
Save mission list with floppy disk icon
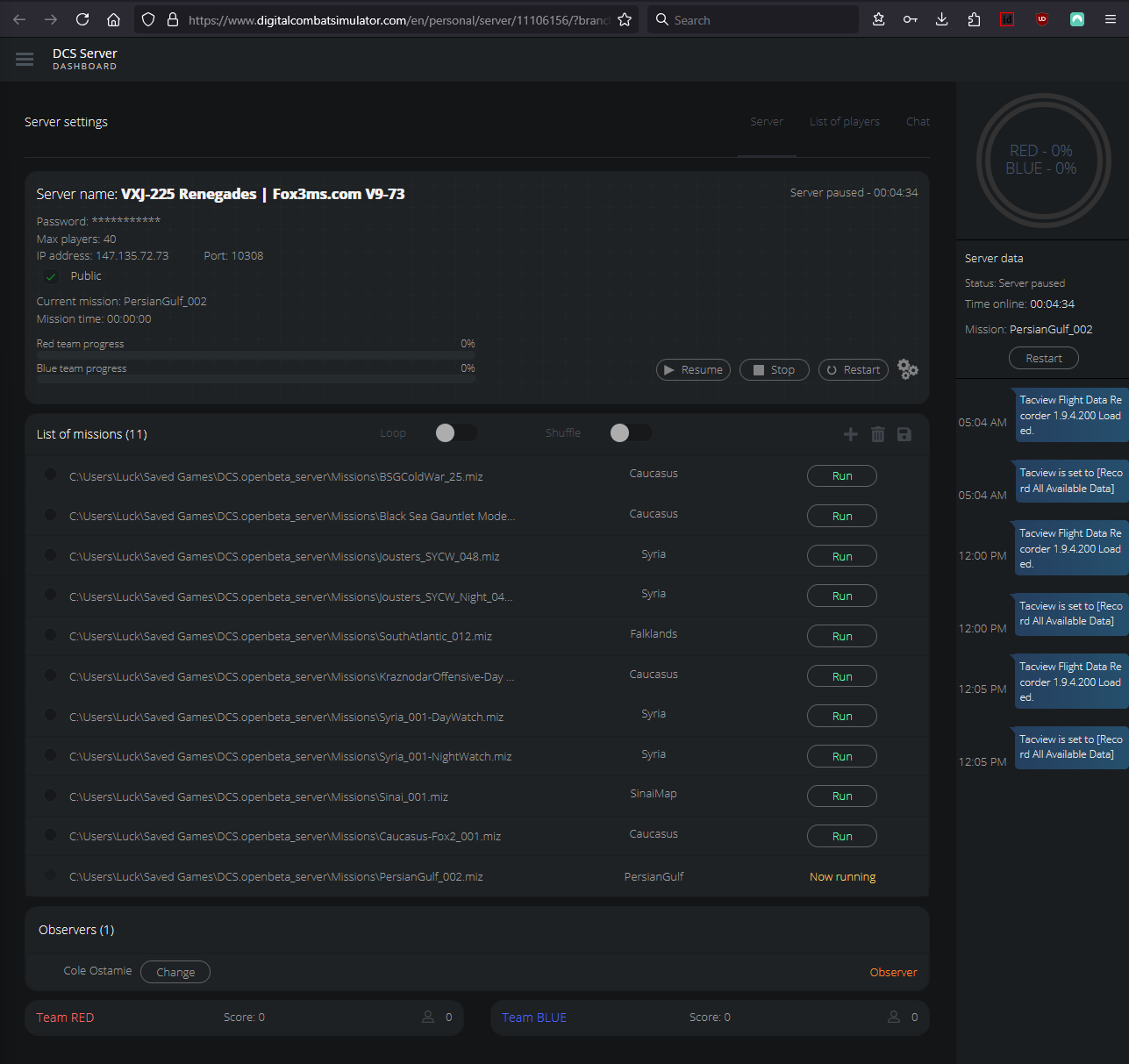pos(904,434)
